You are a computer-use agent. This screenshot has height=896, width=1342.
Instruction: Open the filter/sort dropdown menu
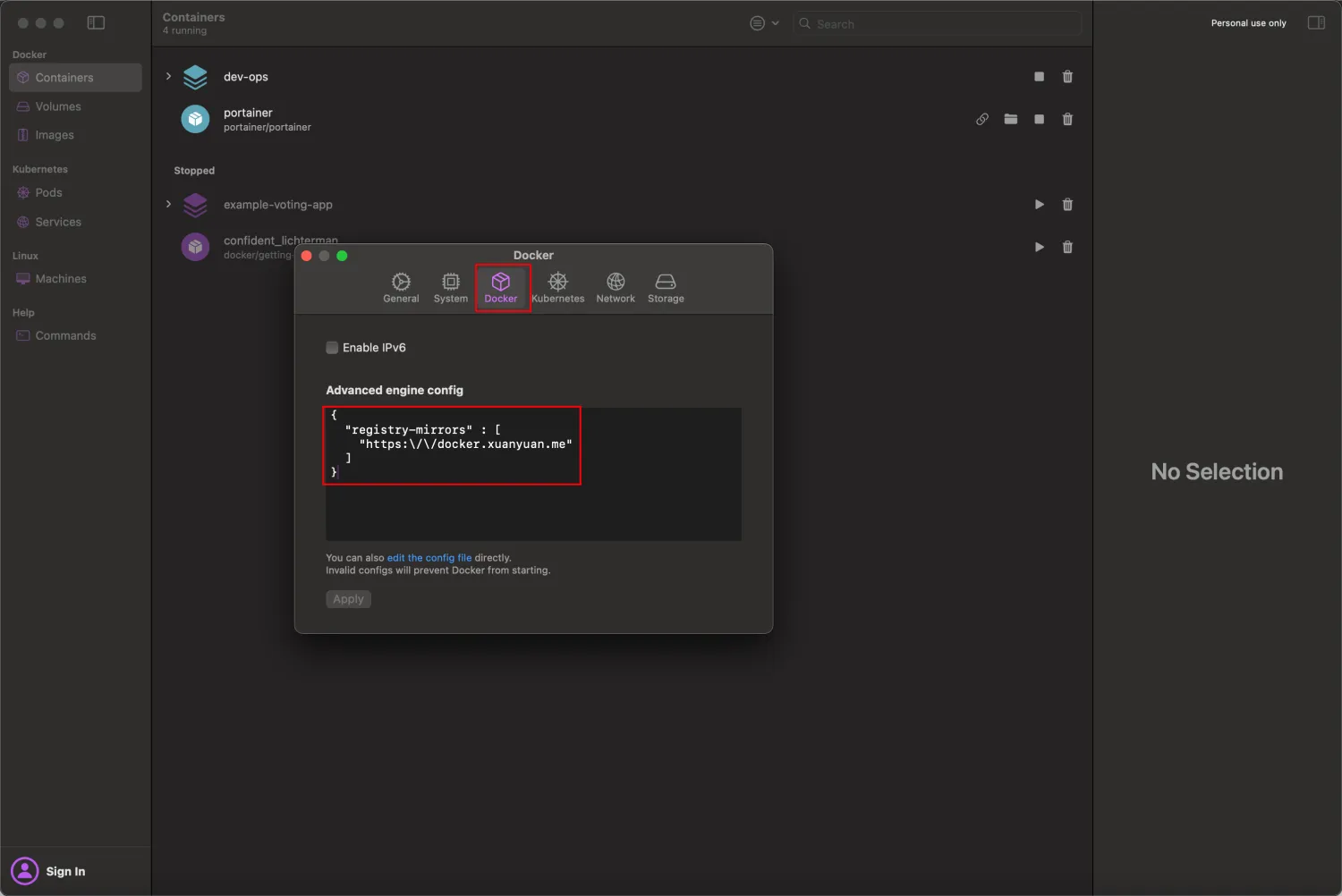764,23
